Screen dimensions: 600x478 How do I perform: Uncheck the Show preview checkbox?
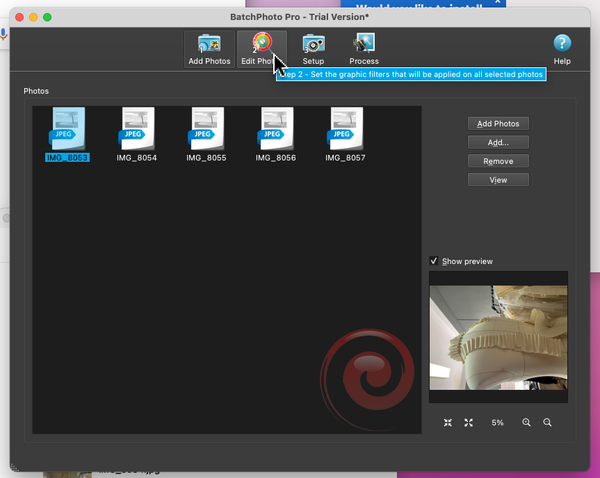(434, 261)
